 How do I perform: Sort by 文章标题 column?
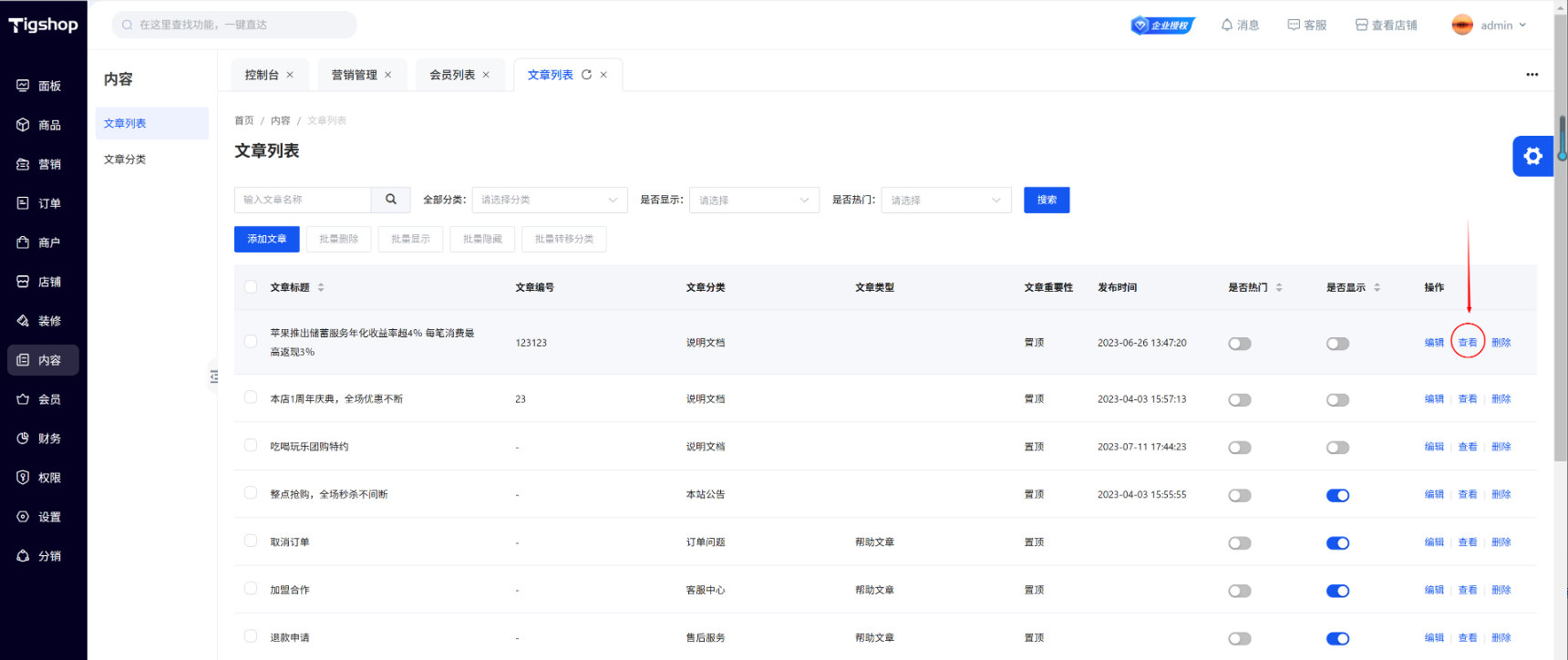[321, 287]
